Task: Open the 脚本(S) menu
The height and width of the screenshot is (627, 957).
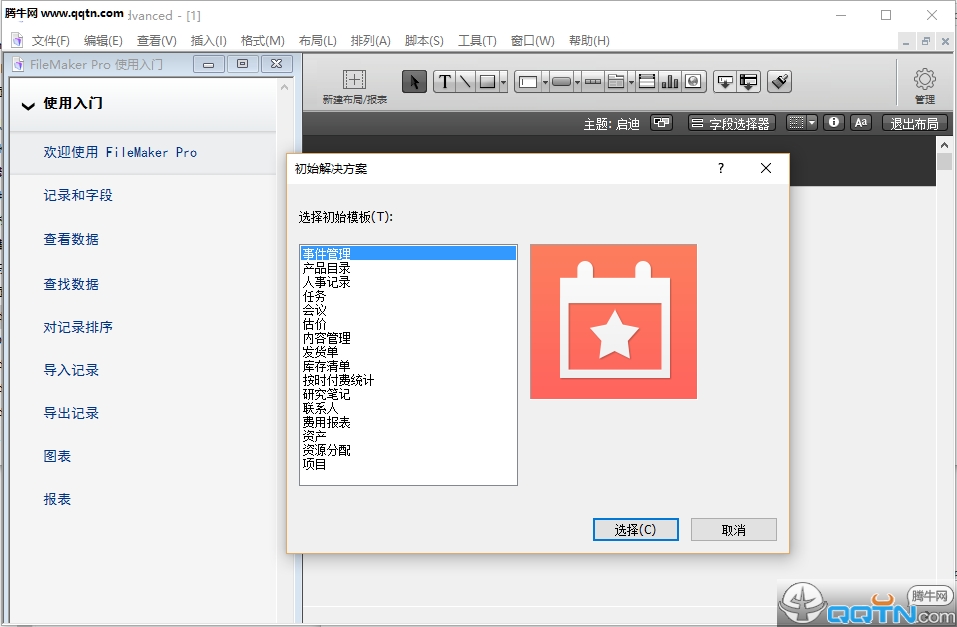Action: [424, 40]
